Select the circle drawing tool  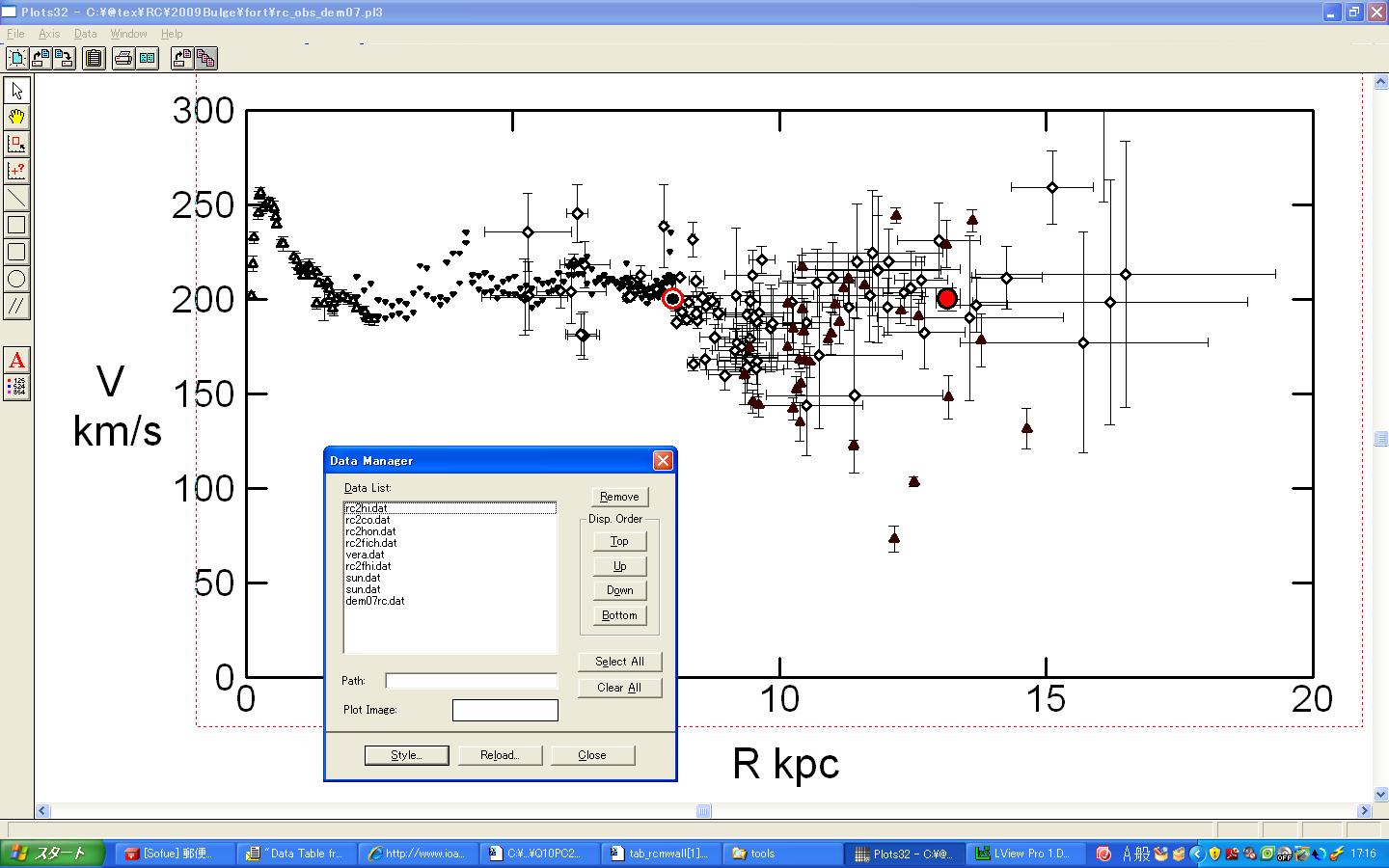point(16,280)
